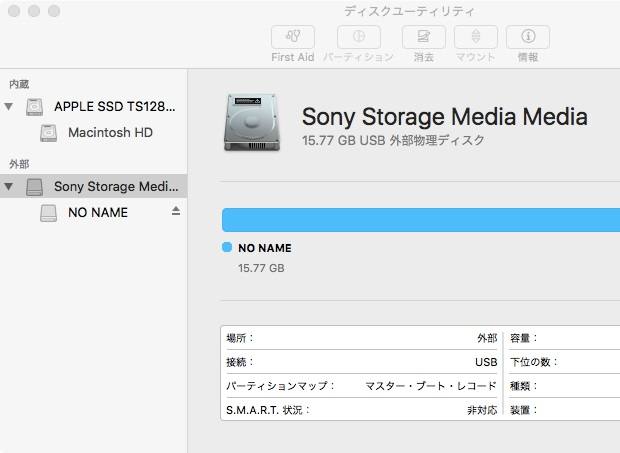Click the blue partition usage bar
Image resolution: width=620 pixels, height=453 pixels.
tap(420, 220)
